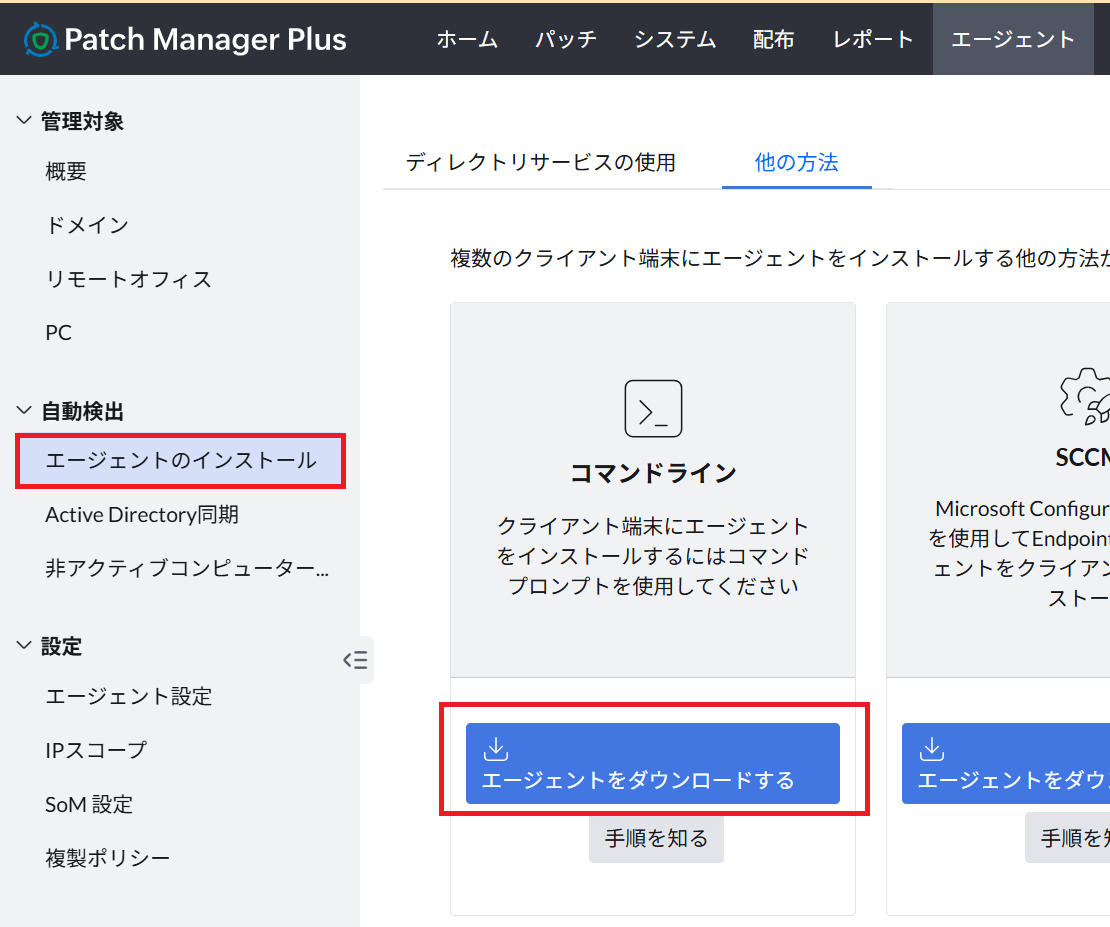
Task: Click the コマンドライン card description text
Action: (653, 556)
